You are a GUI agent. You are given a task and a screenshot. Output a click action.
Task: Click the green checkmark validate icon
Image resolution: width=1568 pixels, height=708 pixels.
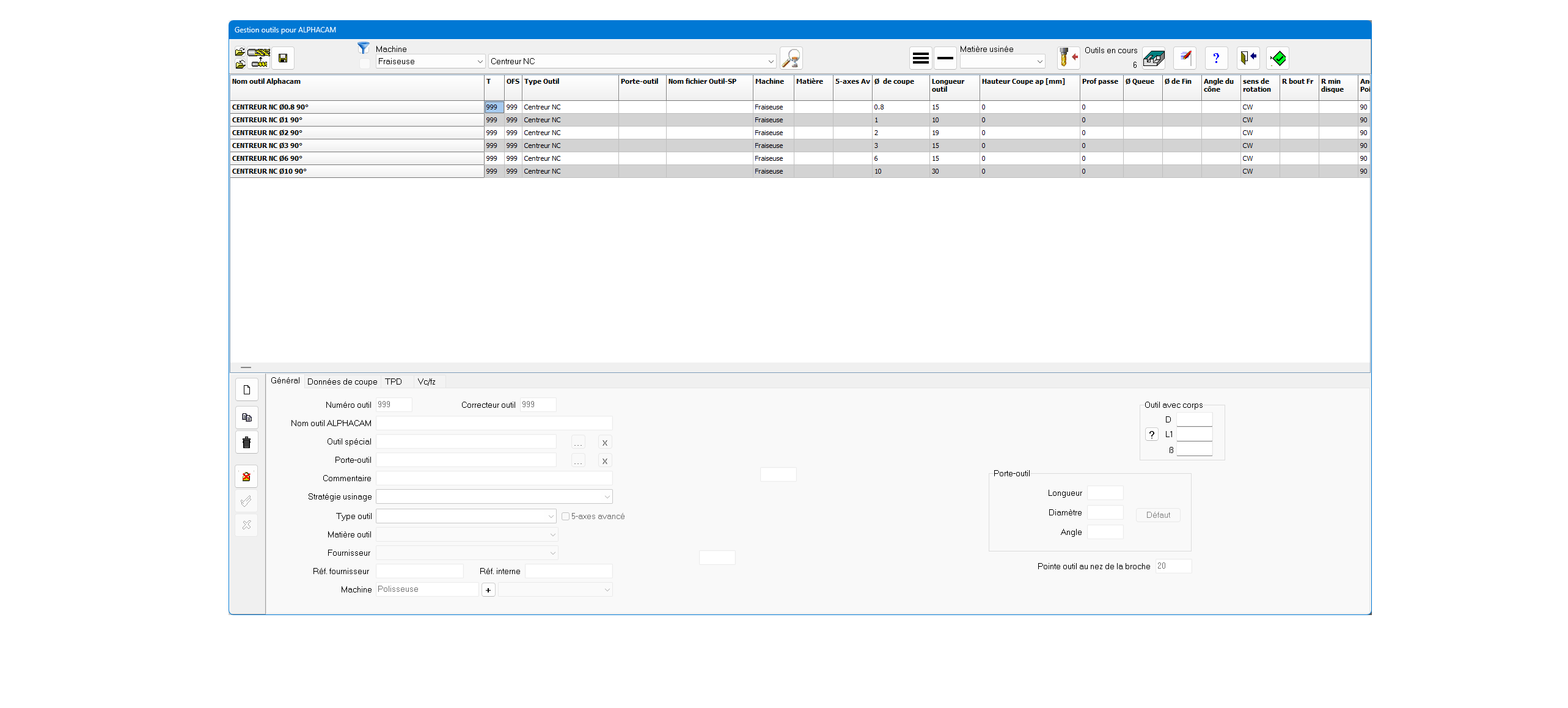click(1278, 58)
